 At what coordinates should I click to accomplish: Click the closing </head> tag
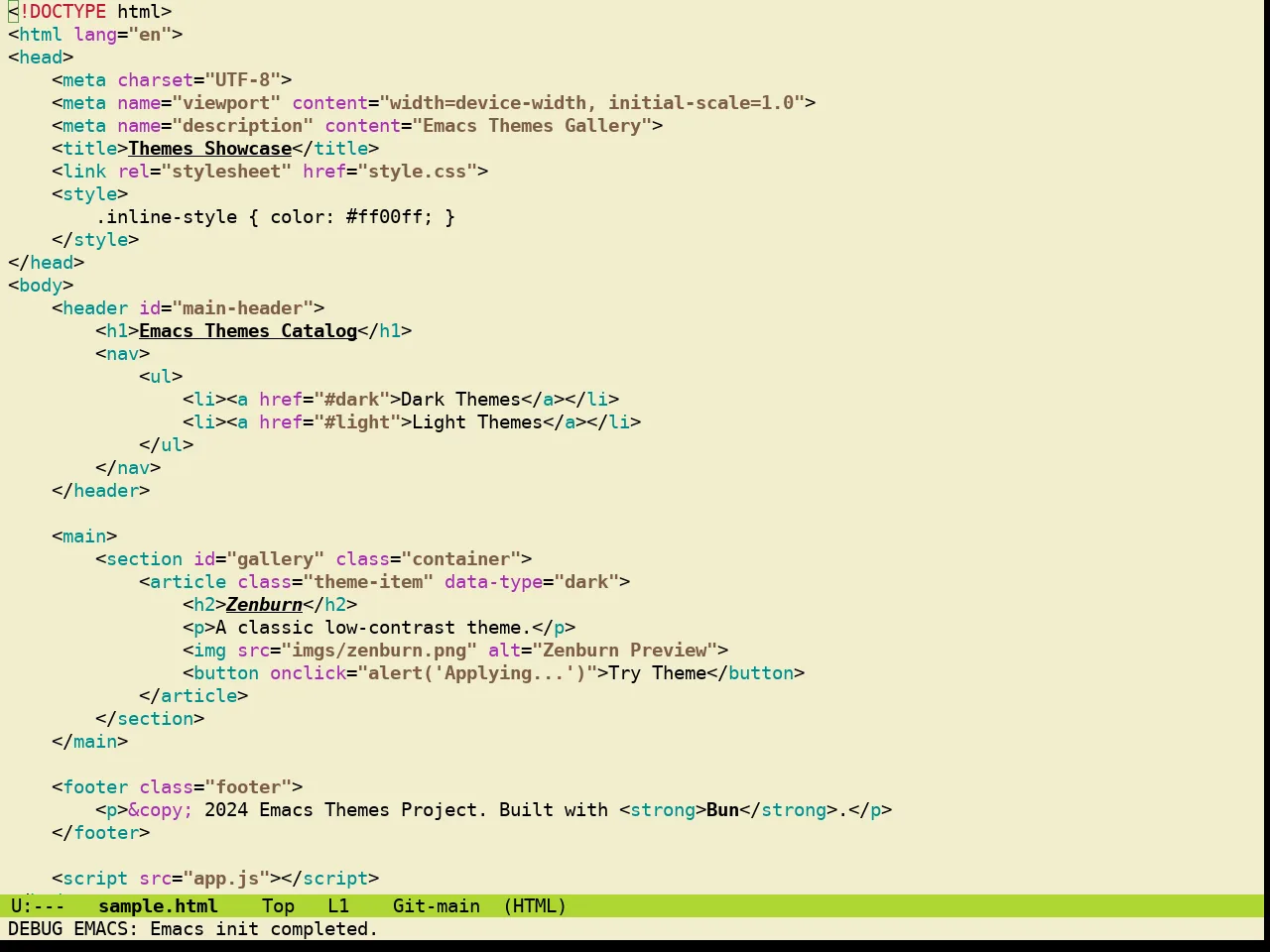(x=47, y=263)
